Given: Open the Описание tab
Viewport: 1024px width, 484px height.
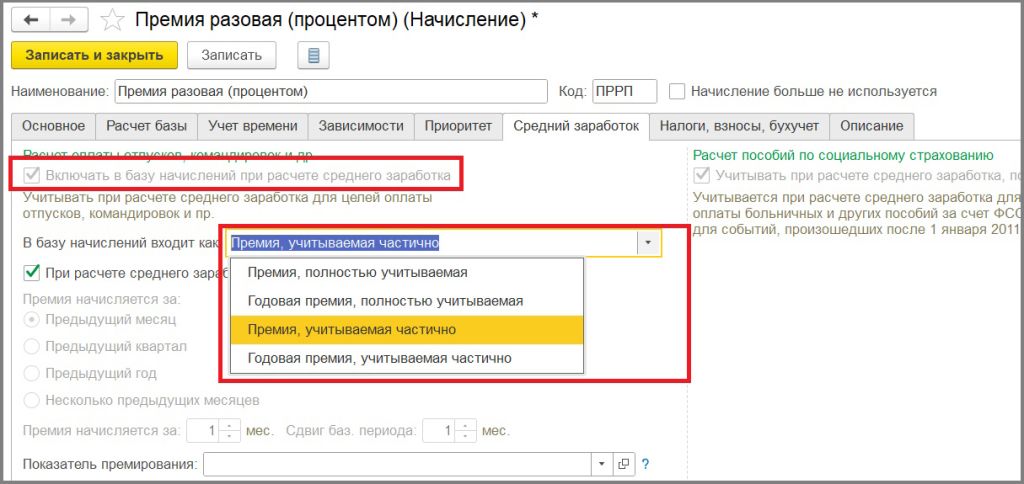Looking at the screenshot, I should click(872, 126).
